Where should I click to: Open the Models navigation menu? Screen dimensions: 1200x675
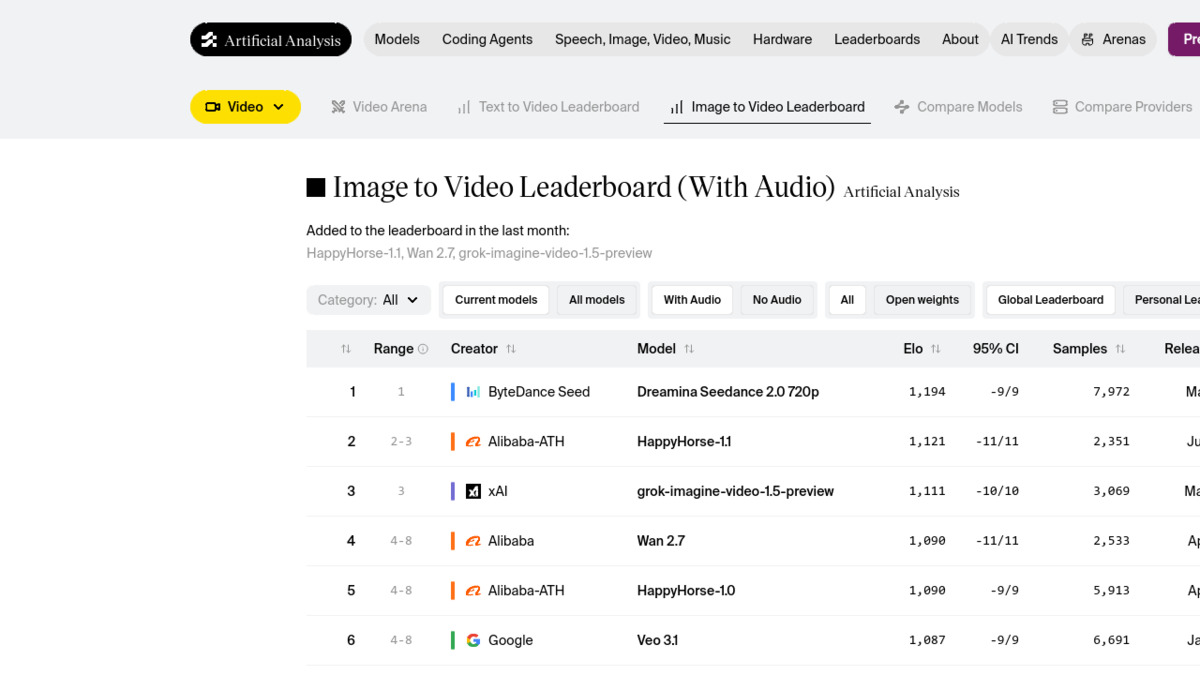pos(397,40)
